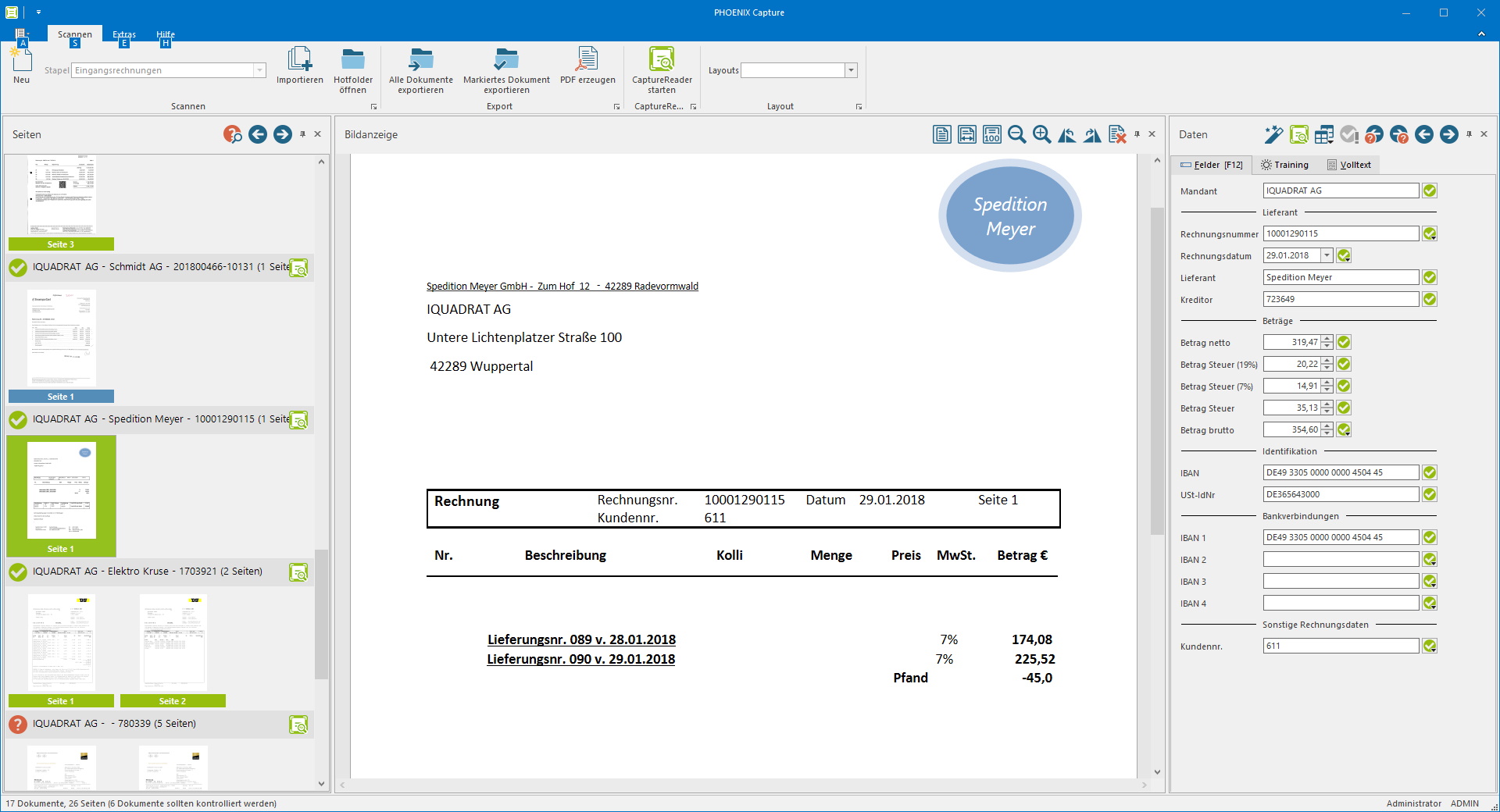Zoom out in the Bildanzeige toolbar
This screenshot has width=1500, height=812.
(x=1017, y=134)
